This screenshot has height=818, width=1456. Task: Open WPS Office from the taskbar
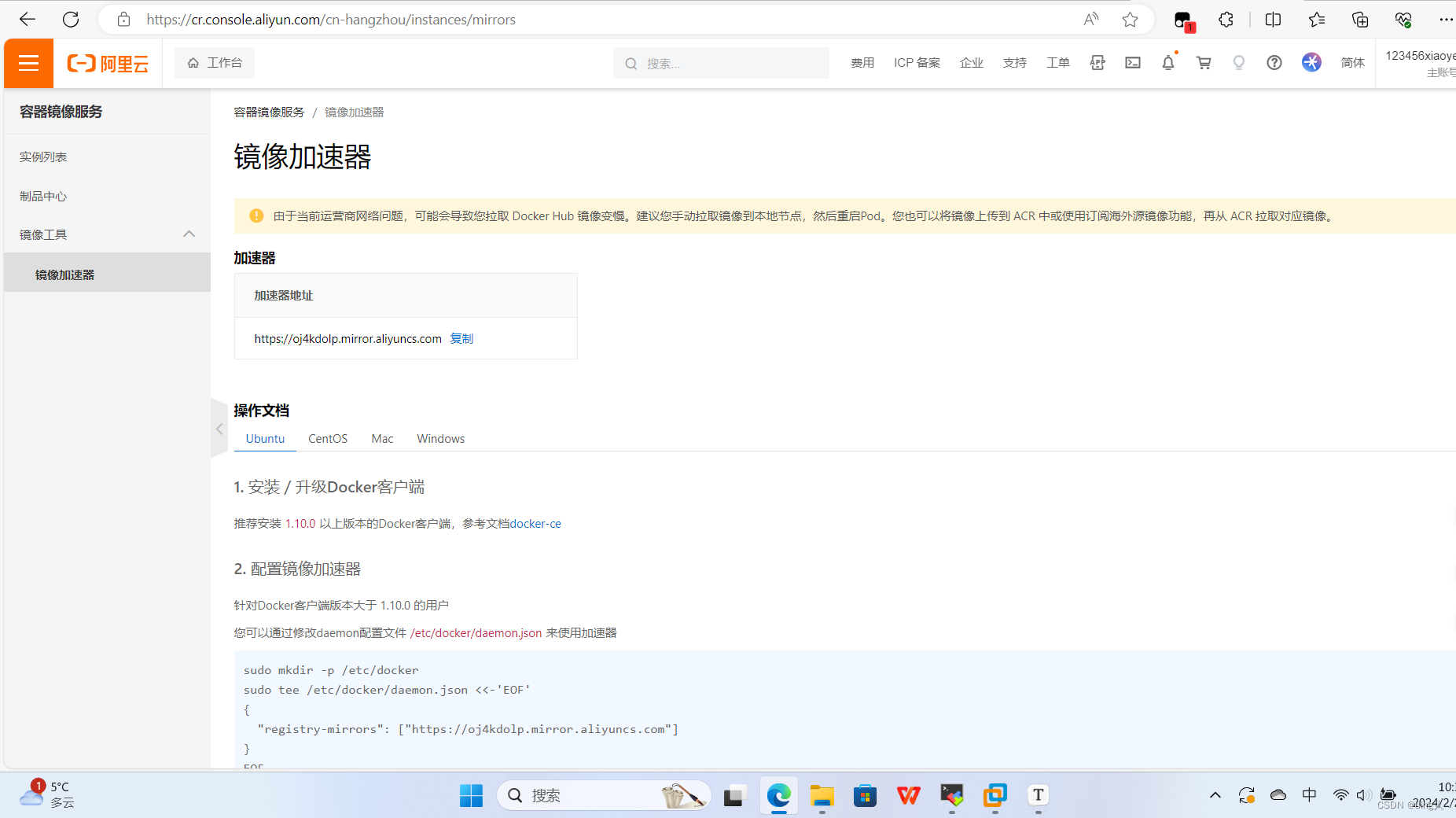click(909, 796)
